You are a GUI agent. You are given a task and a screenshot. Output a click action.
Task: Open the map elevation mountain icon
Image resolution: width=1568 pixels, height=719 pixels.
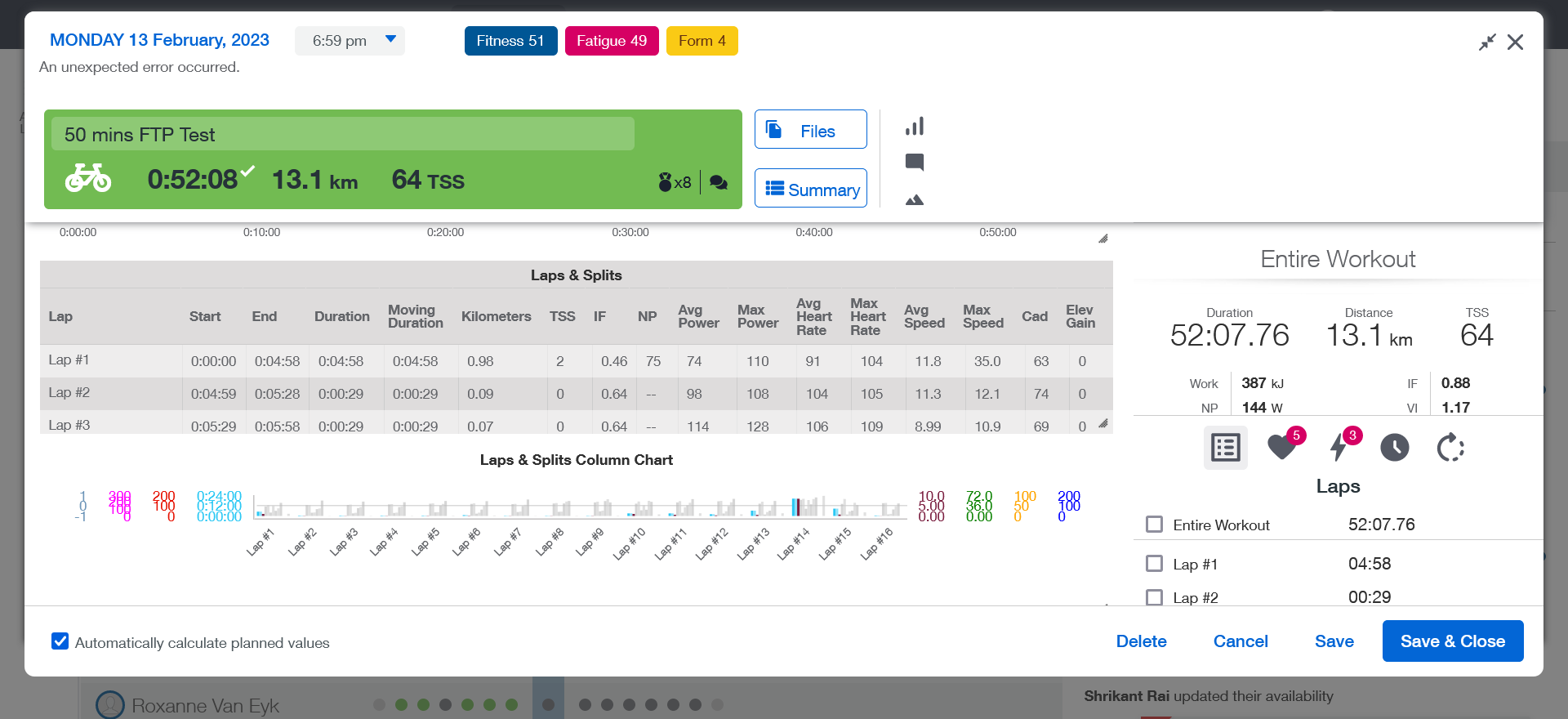tap(915, 199)
